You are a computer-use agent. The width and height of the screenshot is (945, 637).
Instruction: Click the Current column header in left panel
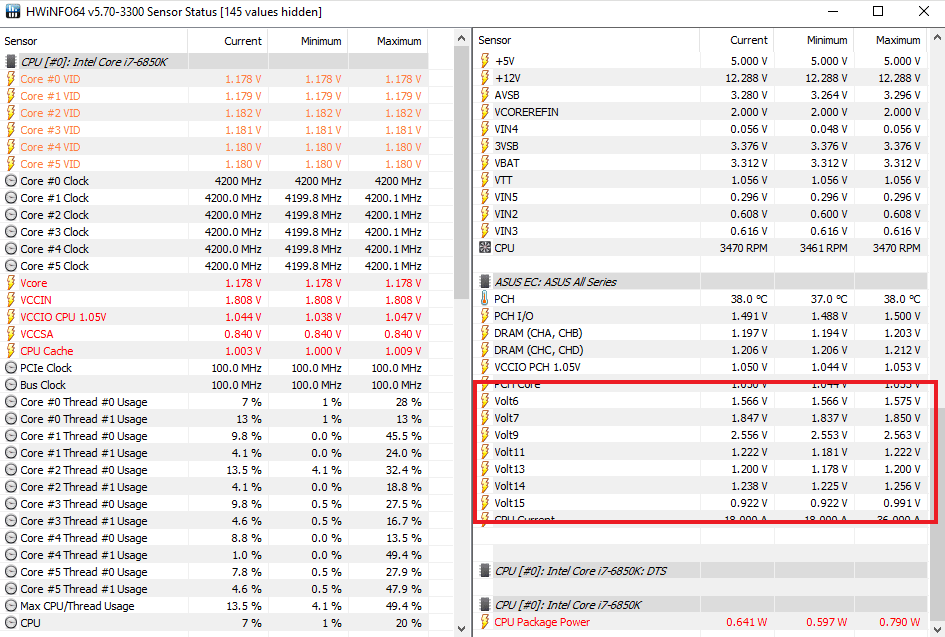tap(228, 41)
